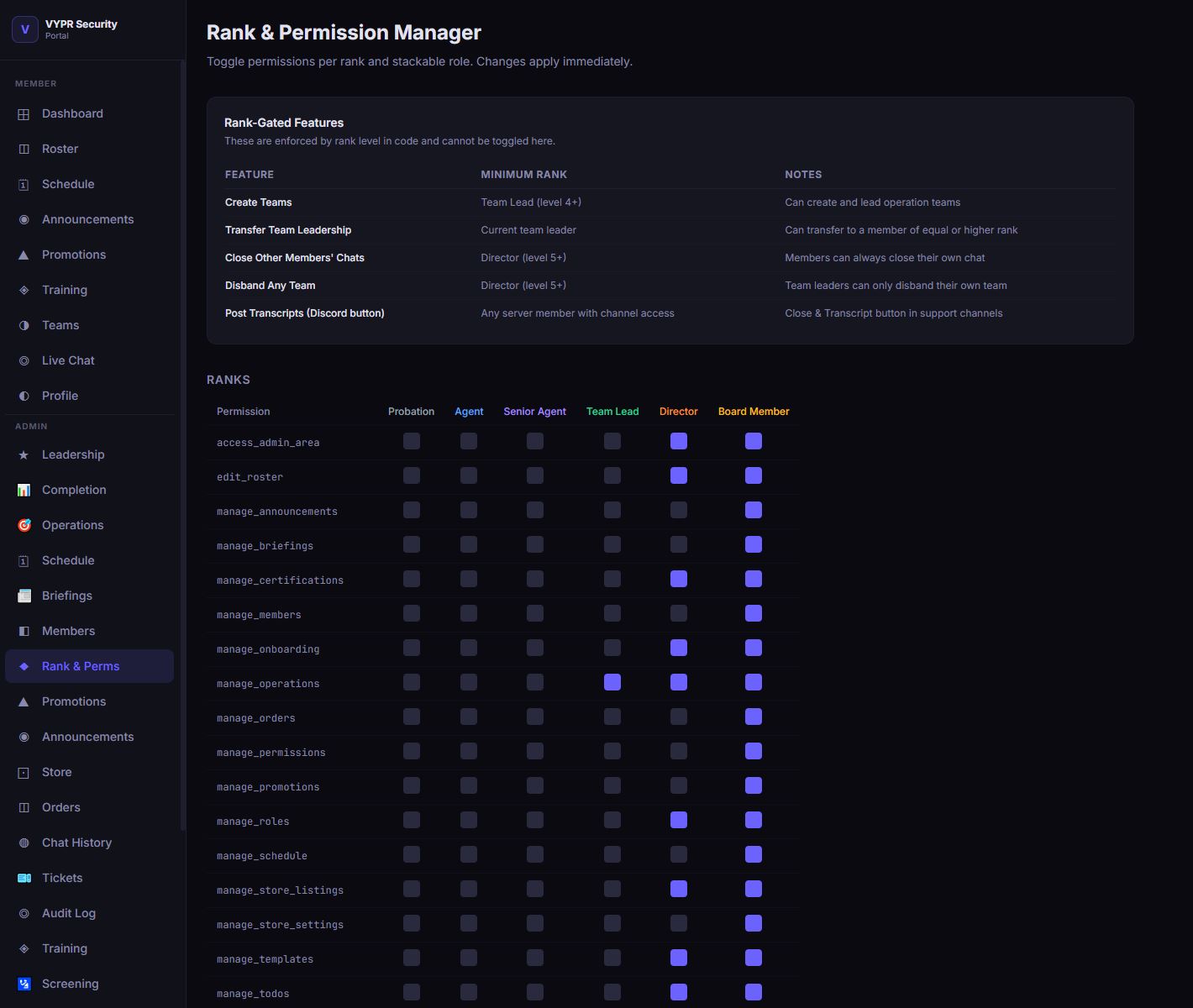Uncheck manage_announcements for Board Member
The height and width of the screenshot is (1008, 1193).
[754, 511]
